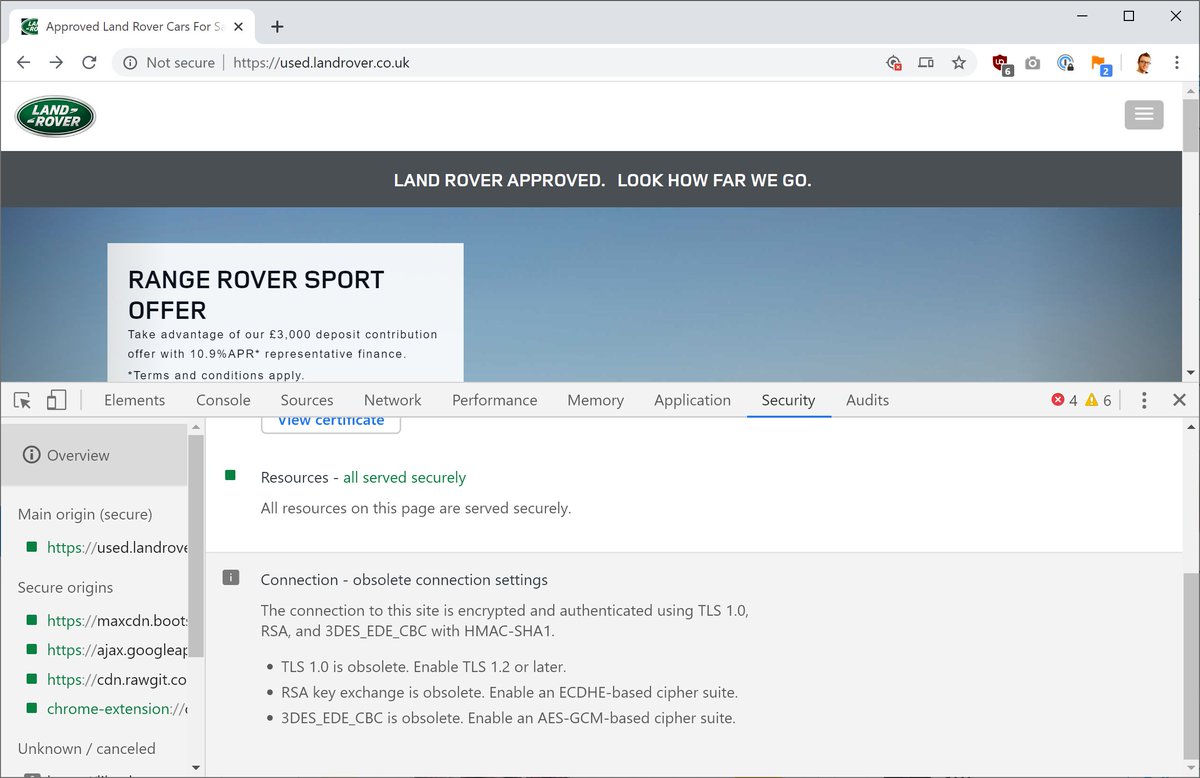1200x778 pixels.
Task: Click 'Unknown / canceled' section label
Action: coord(86,748)
